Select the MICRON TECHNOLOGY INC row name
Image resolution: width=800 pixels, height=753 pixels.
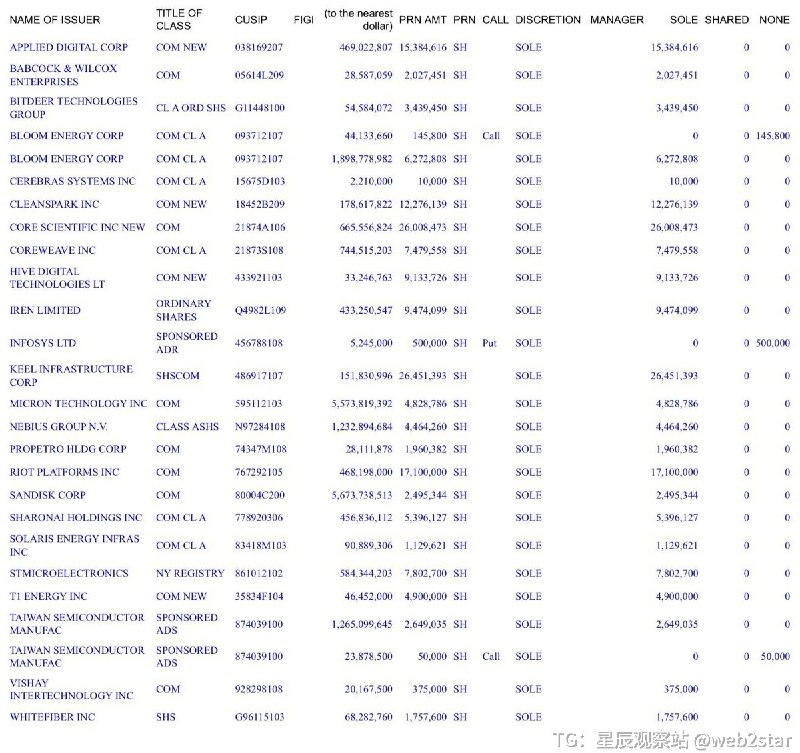(x=78, y=404)
